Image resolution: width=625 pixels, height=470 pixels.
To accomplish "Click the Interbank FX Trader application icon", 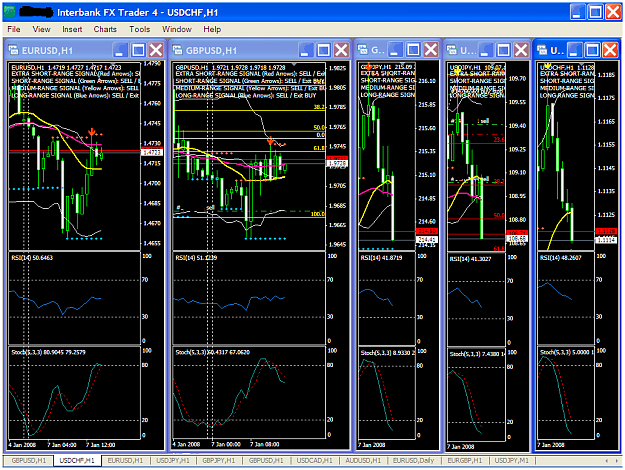I will click(10, 12).
